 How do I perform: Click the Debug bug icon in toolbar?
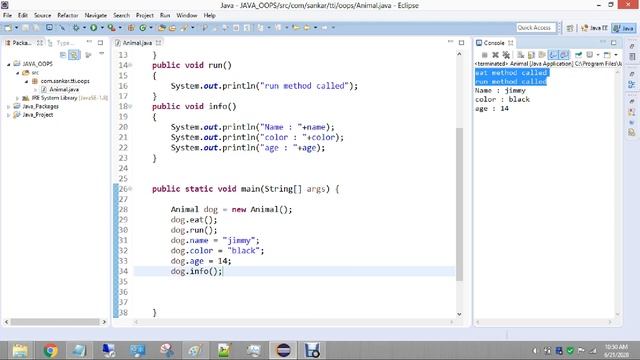(76, 28)
